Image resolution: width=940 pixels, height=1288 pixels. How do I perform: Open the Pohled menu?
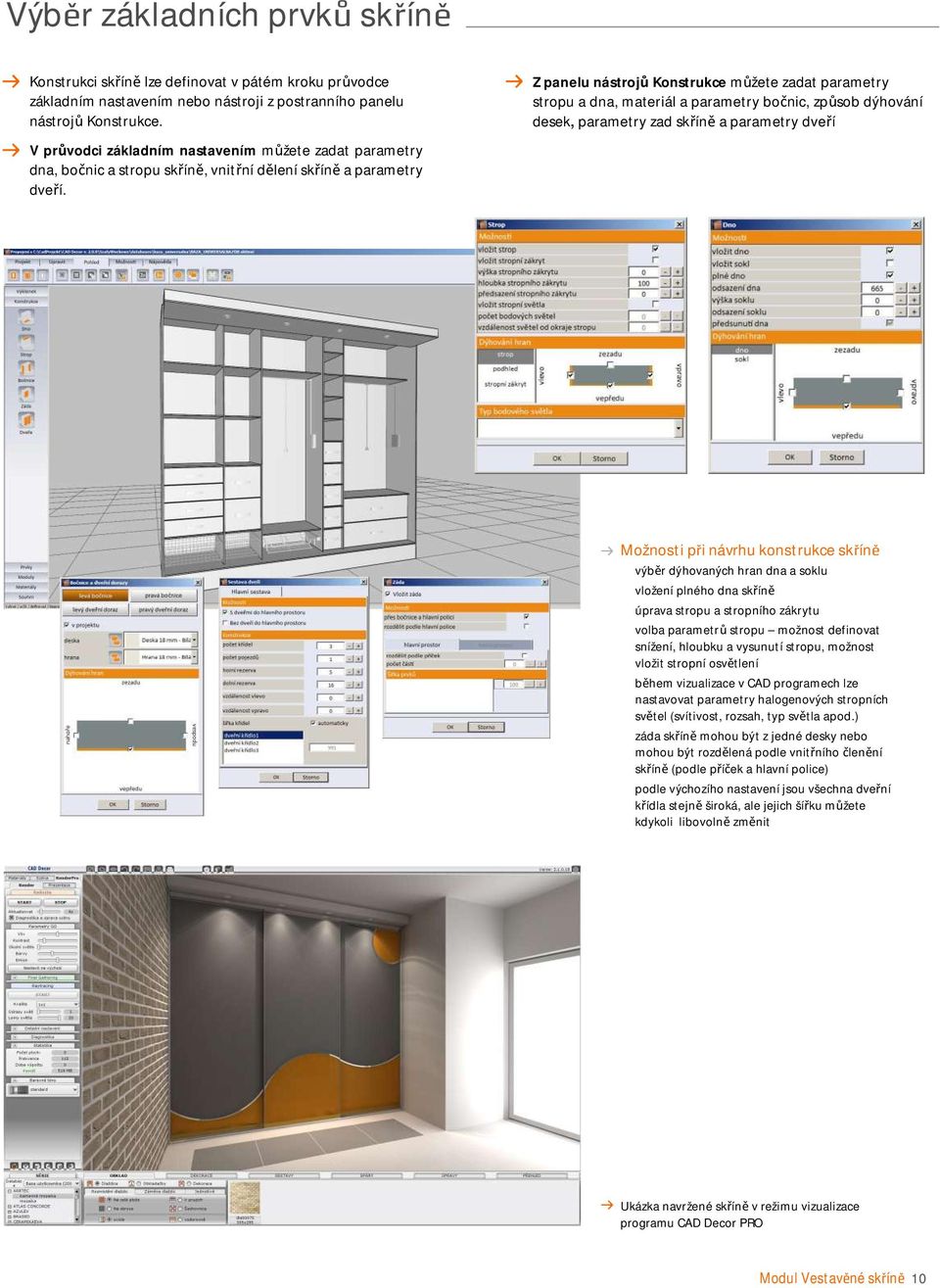point(91,262)
